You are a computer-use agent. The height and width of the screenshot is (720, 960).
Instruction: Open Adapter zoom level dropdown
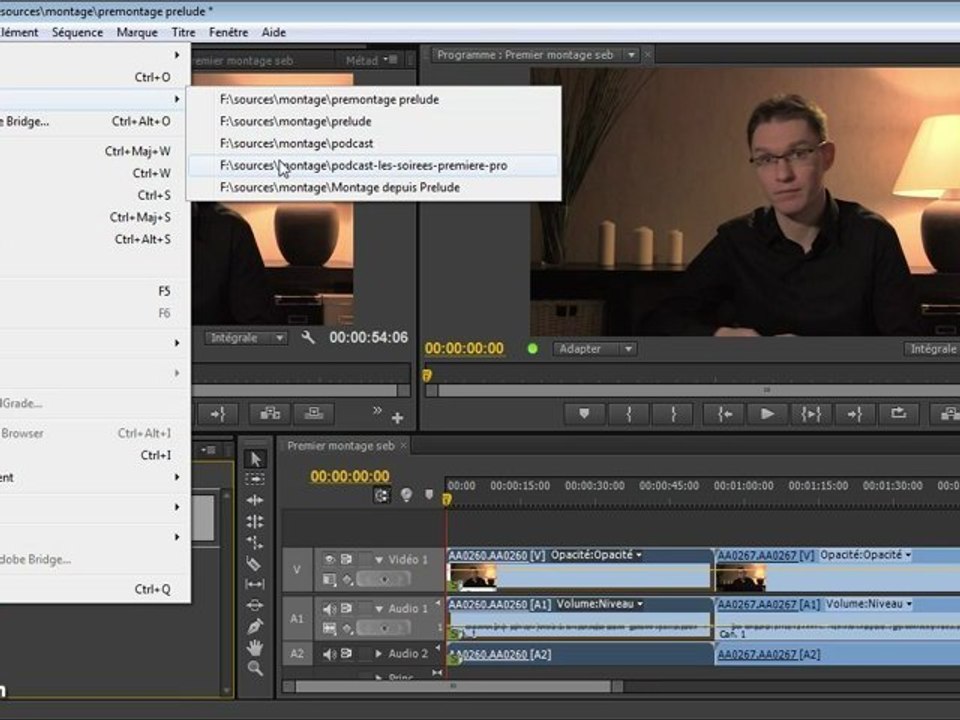[x=595, y=349]
